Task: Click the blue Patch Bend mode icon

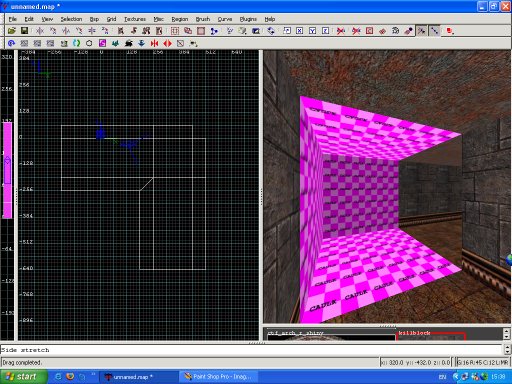Action: [x=12, y=43]
